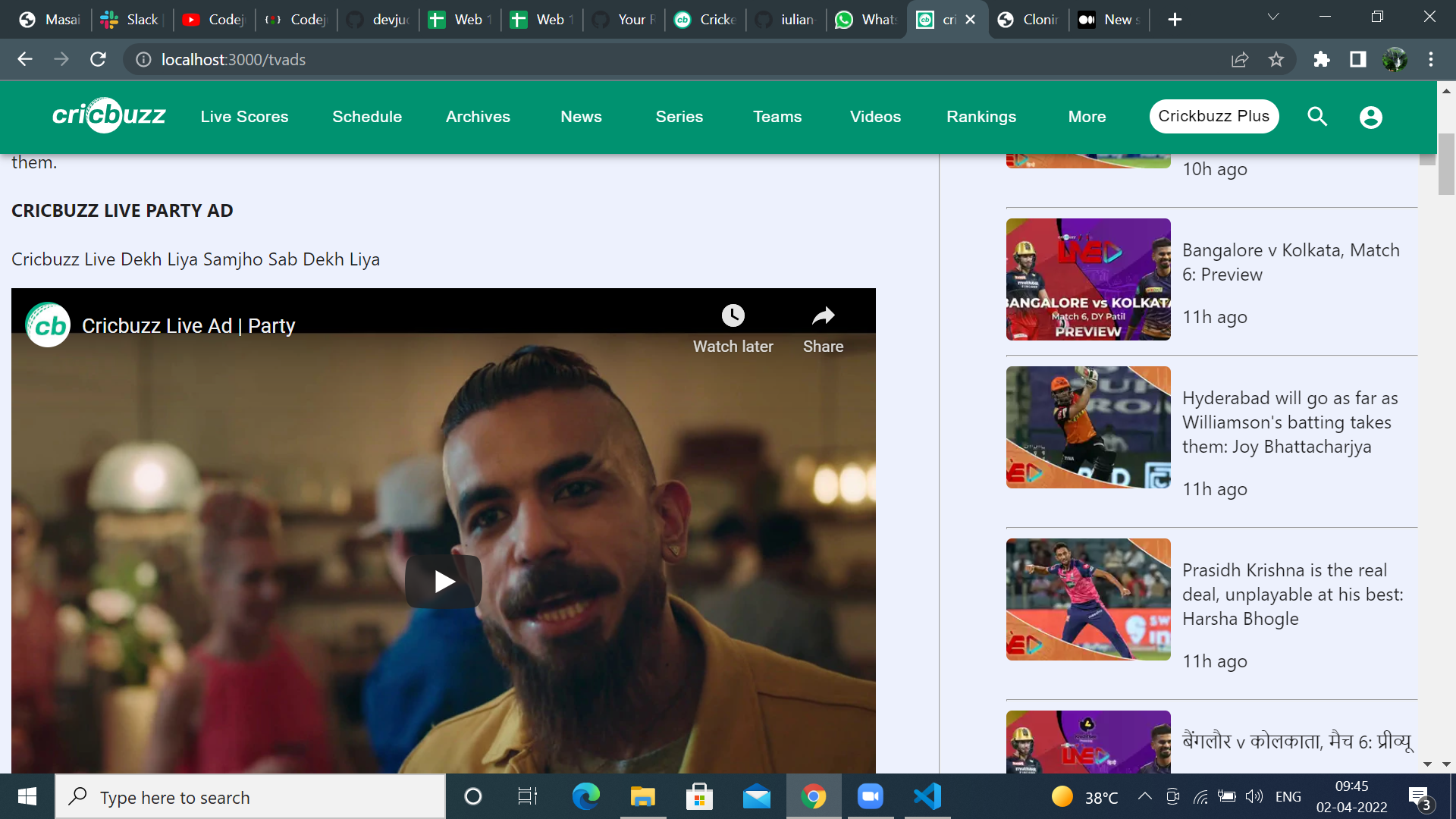Click the Share arrow on video
Viewport: 1456px width, 819px height.
(823, 315)
